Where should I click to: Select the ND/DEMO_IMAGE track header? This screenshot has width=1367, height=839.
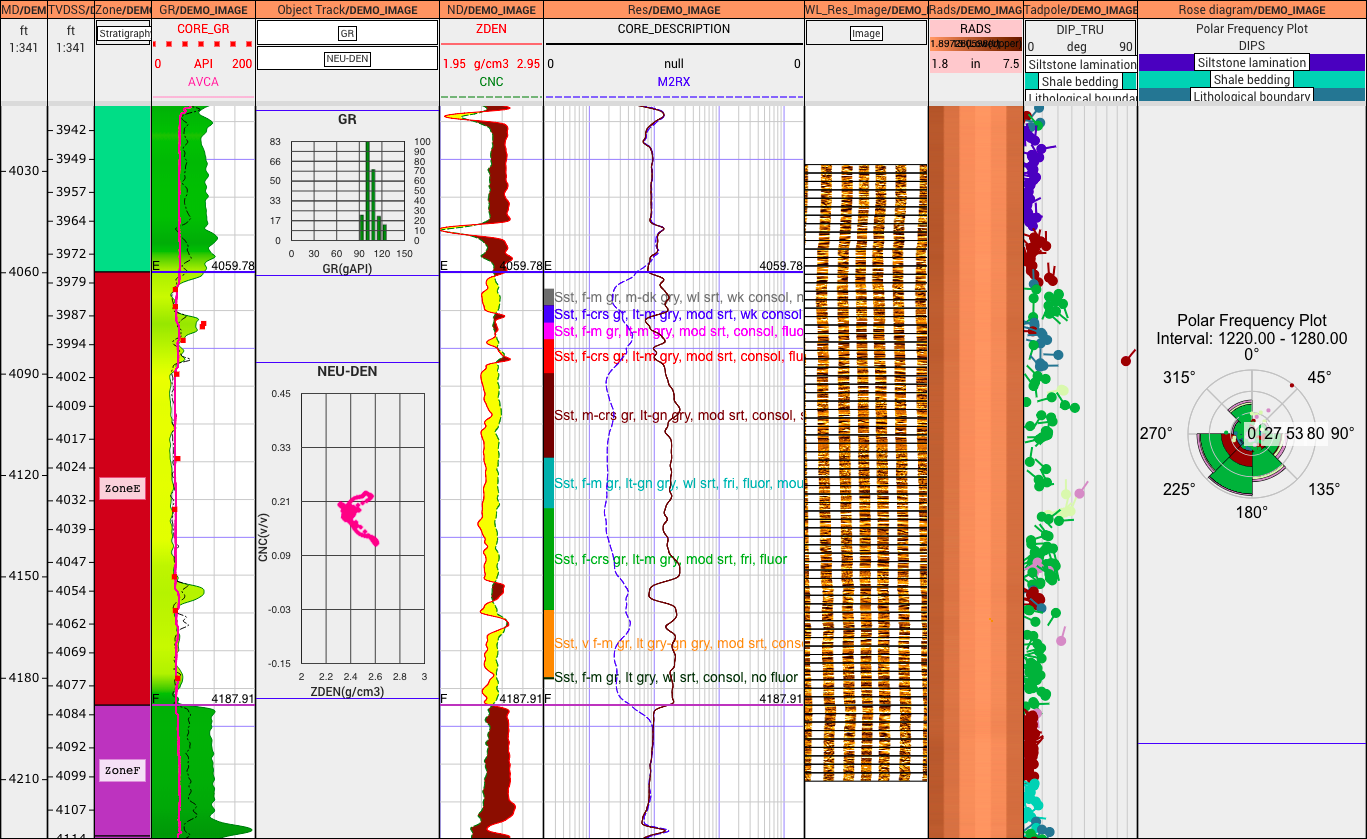[492, 9]
